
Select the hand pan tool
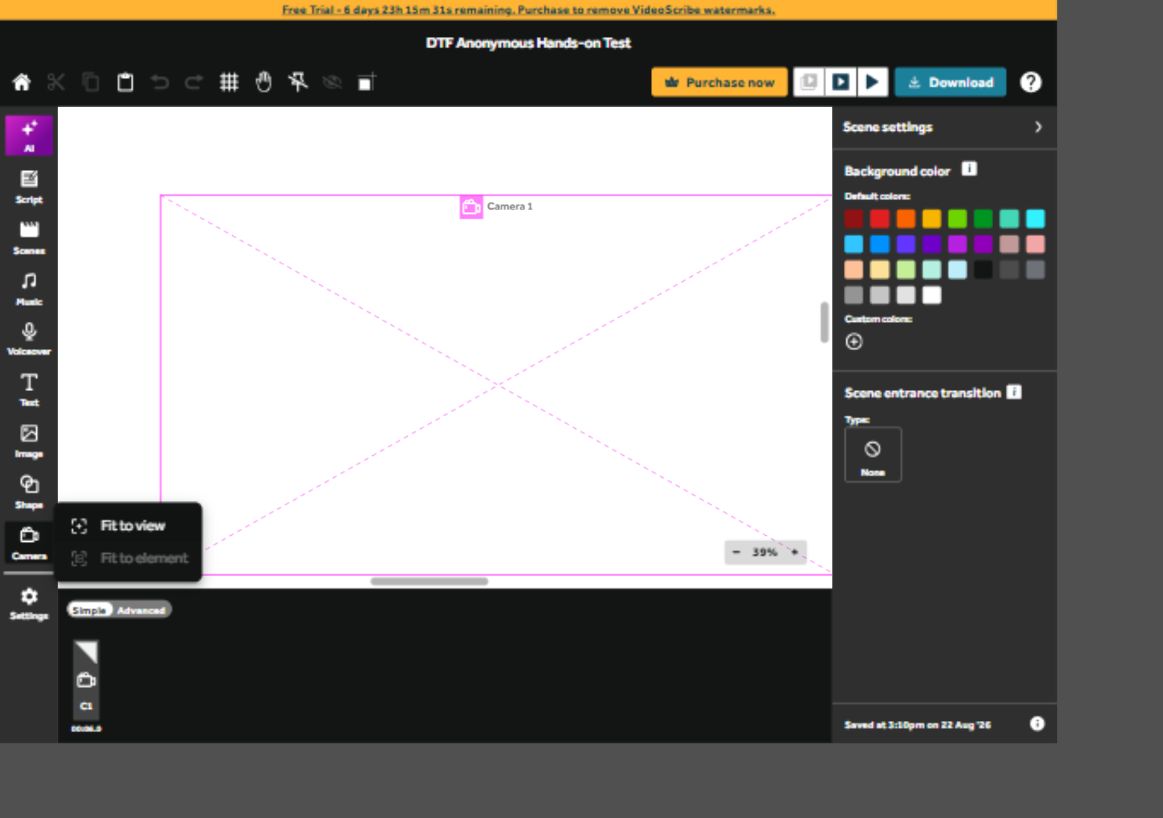(x=263, y=82)
